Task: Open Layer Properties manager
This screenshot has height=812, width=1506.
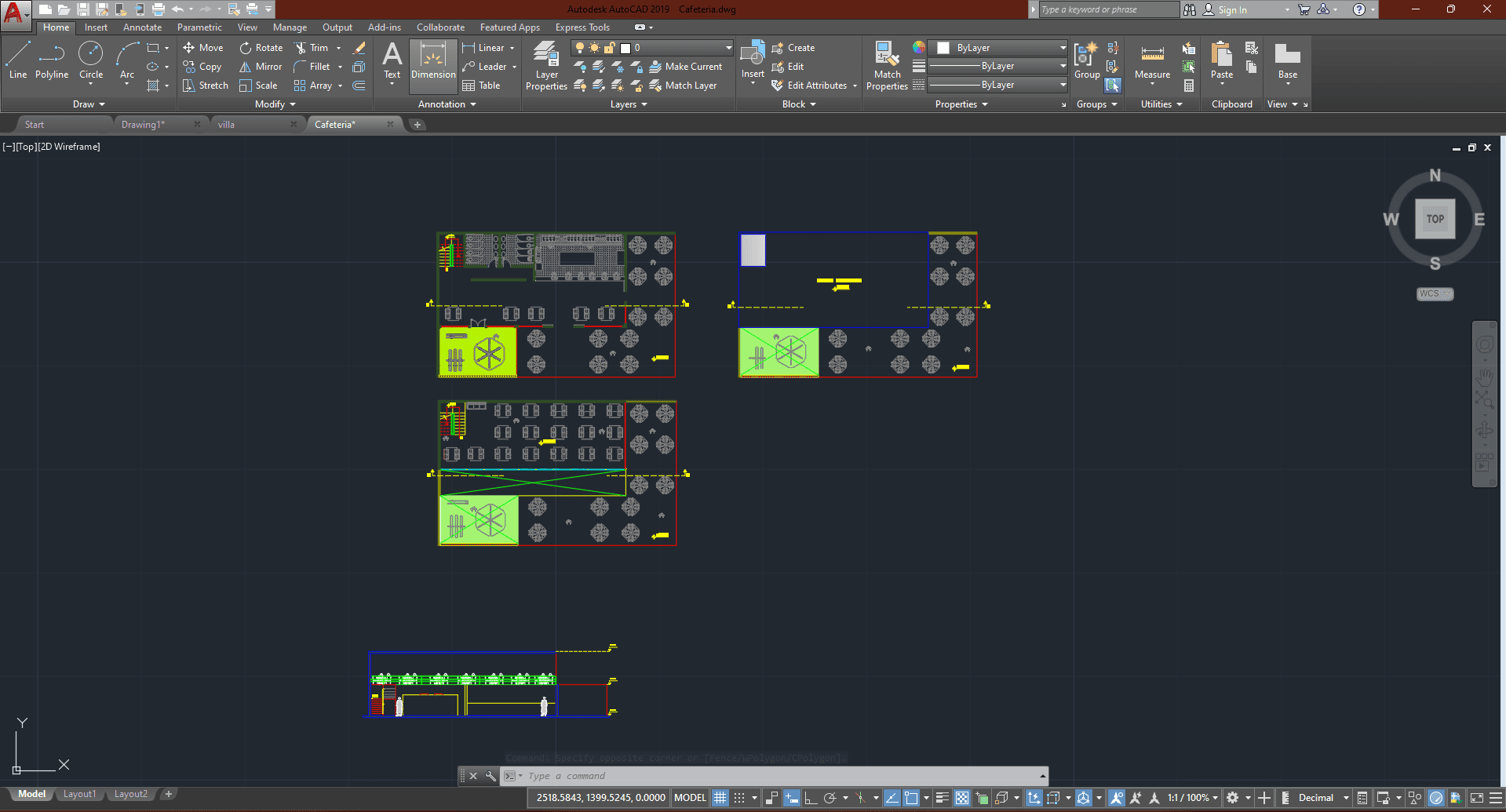Action: click(x=546, y=65)
